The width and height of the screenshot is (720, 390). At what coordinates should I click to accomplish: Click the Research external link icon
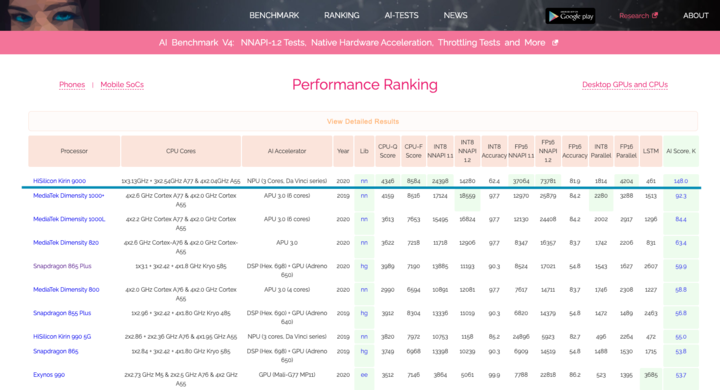(x=655, y=16)
